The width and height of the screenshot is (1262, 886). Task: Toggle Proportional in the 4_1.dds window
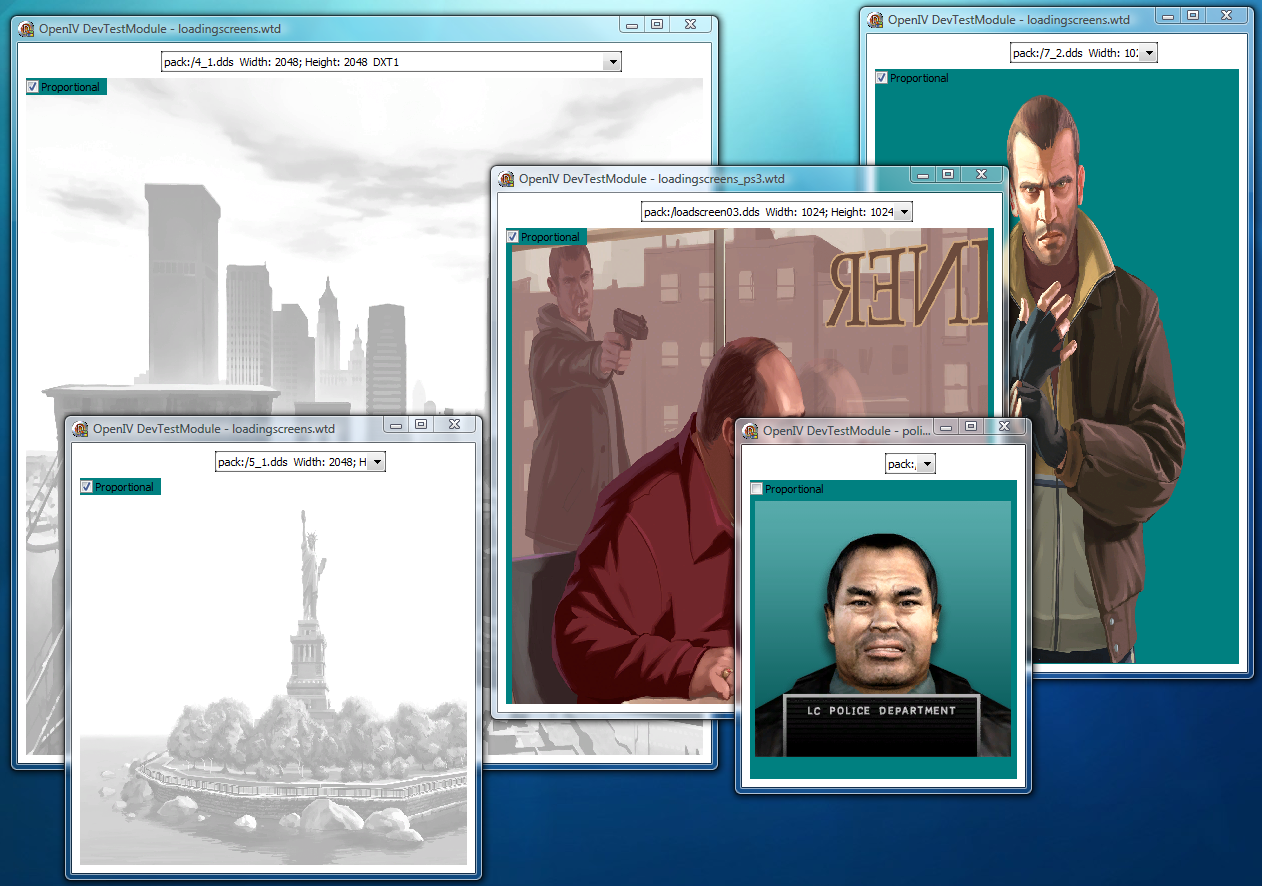tap(33, 87)
